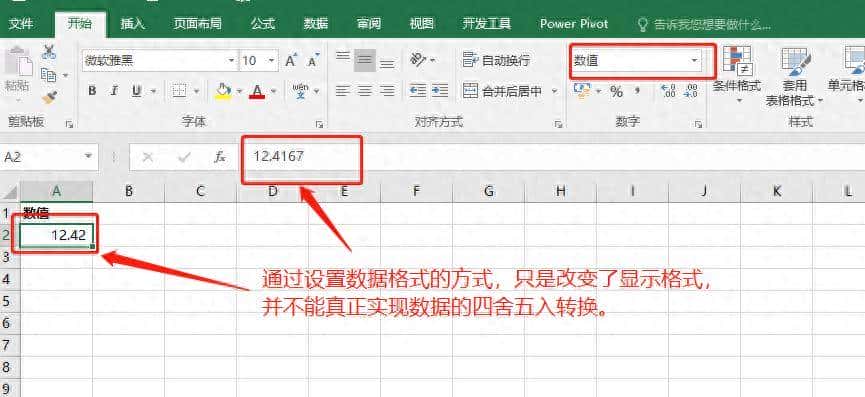Open the font name dropdown 微软雅黑

tap(231, 60)
